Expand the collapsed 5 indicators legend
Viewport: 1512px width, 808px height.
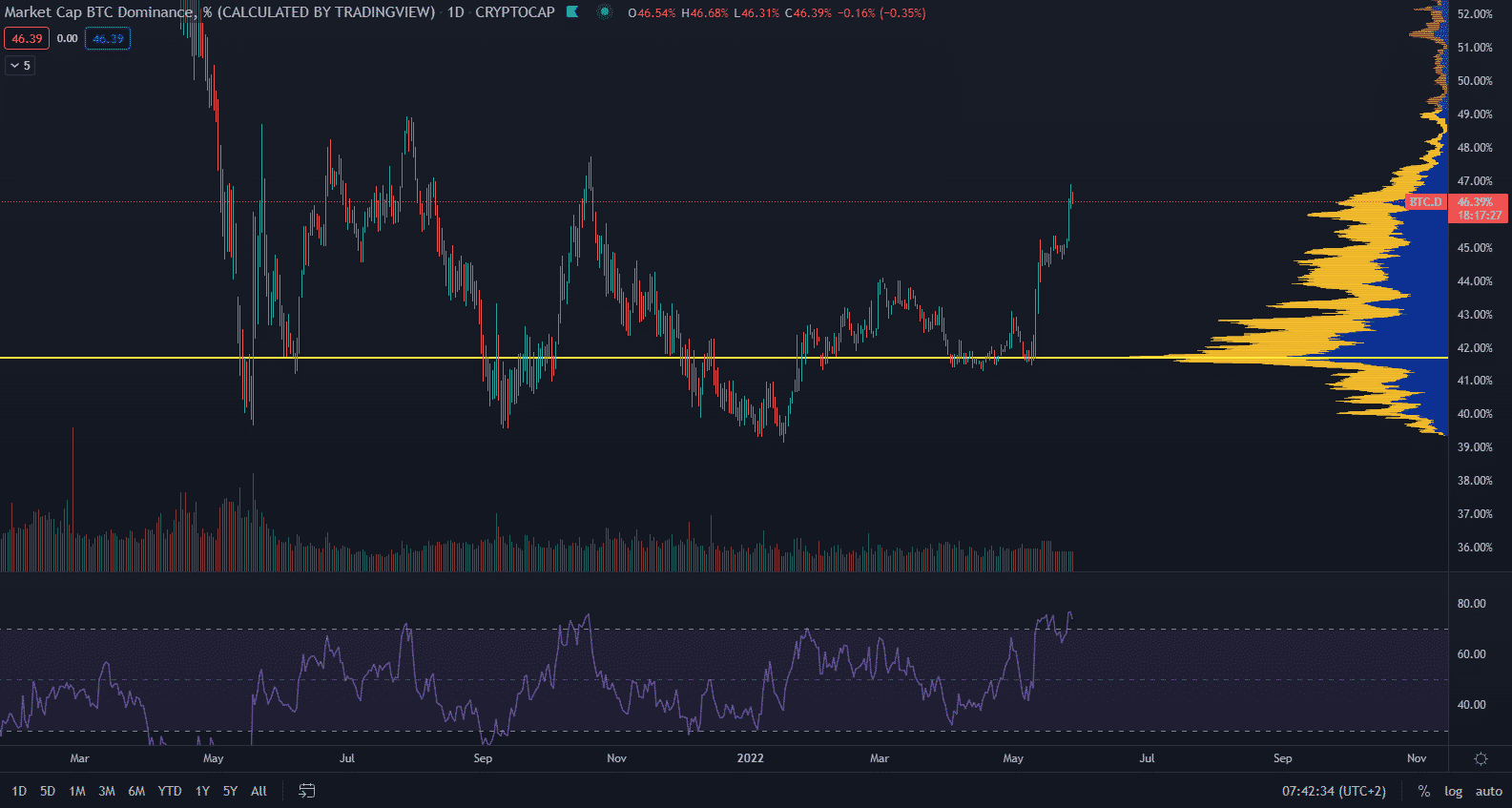(20, 66)
